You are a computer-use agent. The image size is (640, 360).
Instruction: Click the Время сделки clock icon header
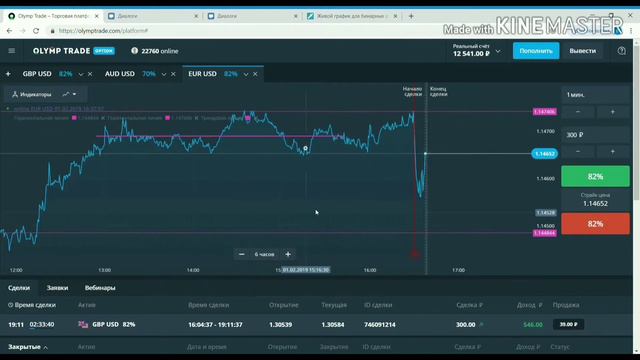11,305
